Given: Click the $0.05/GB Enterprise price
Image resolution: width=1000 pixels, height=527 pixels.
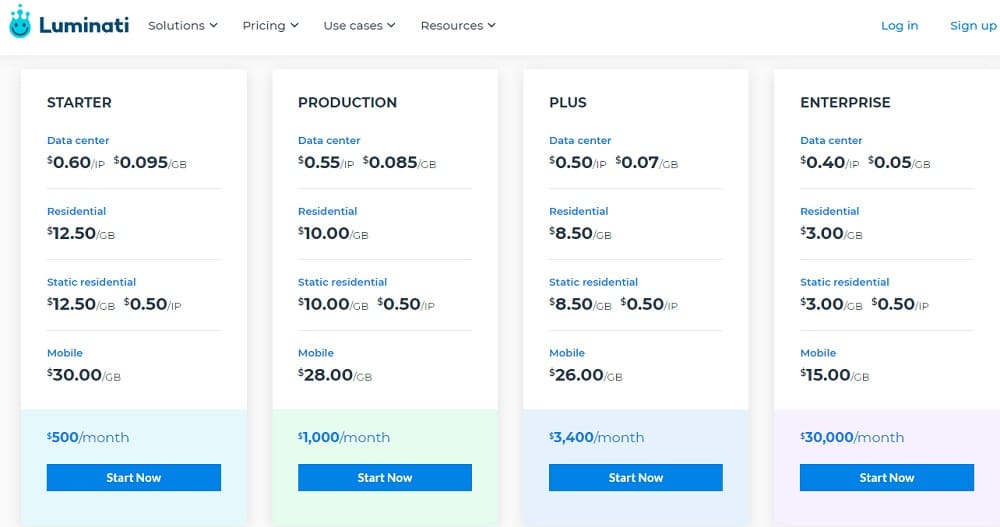Looking at the screenshot, I should coord(899,163).
